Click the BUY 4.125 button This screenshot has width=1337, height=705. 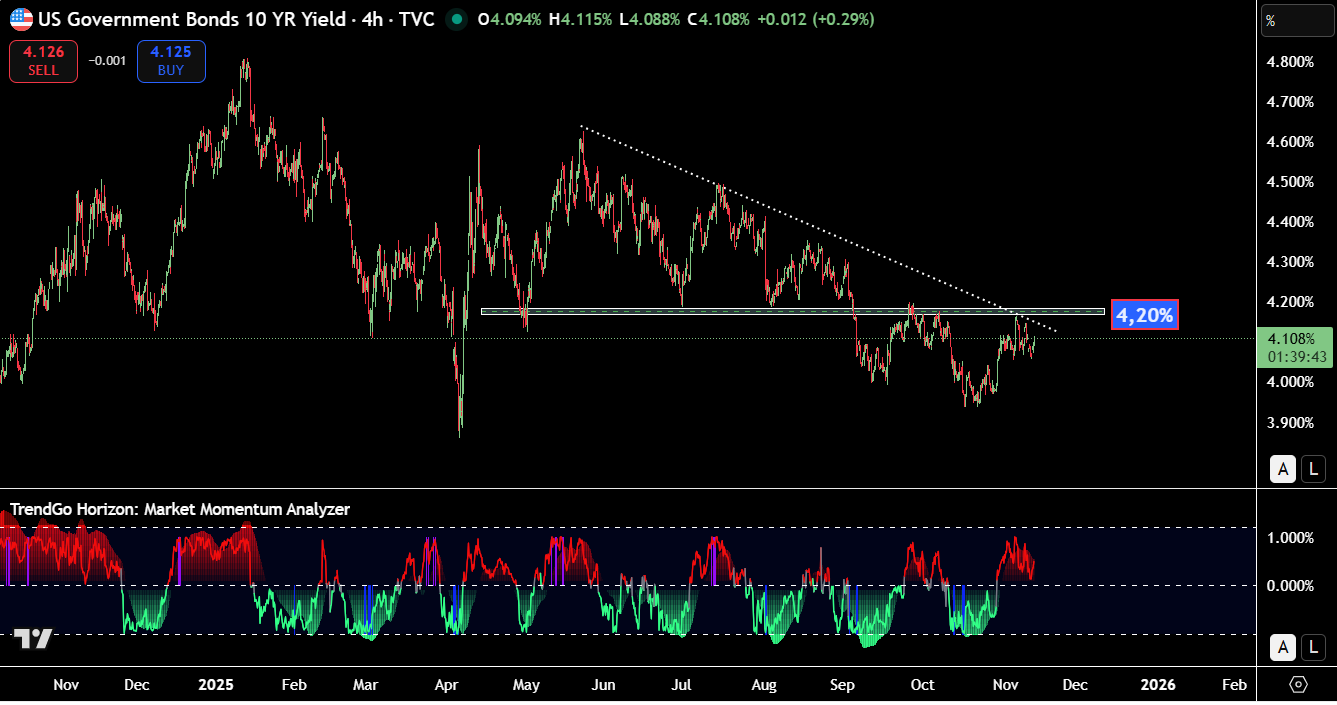click(x=171, y=61)
